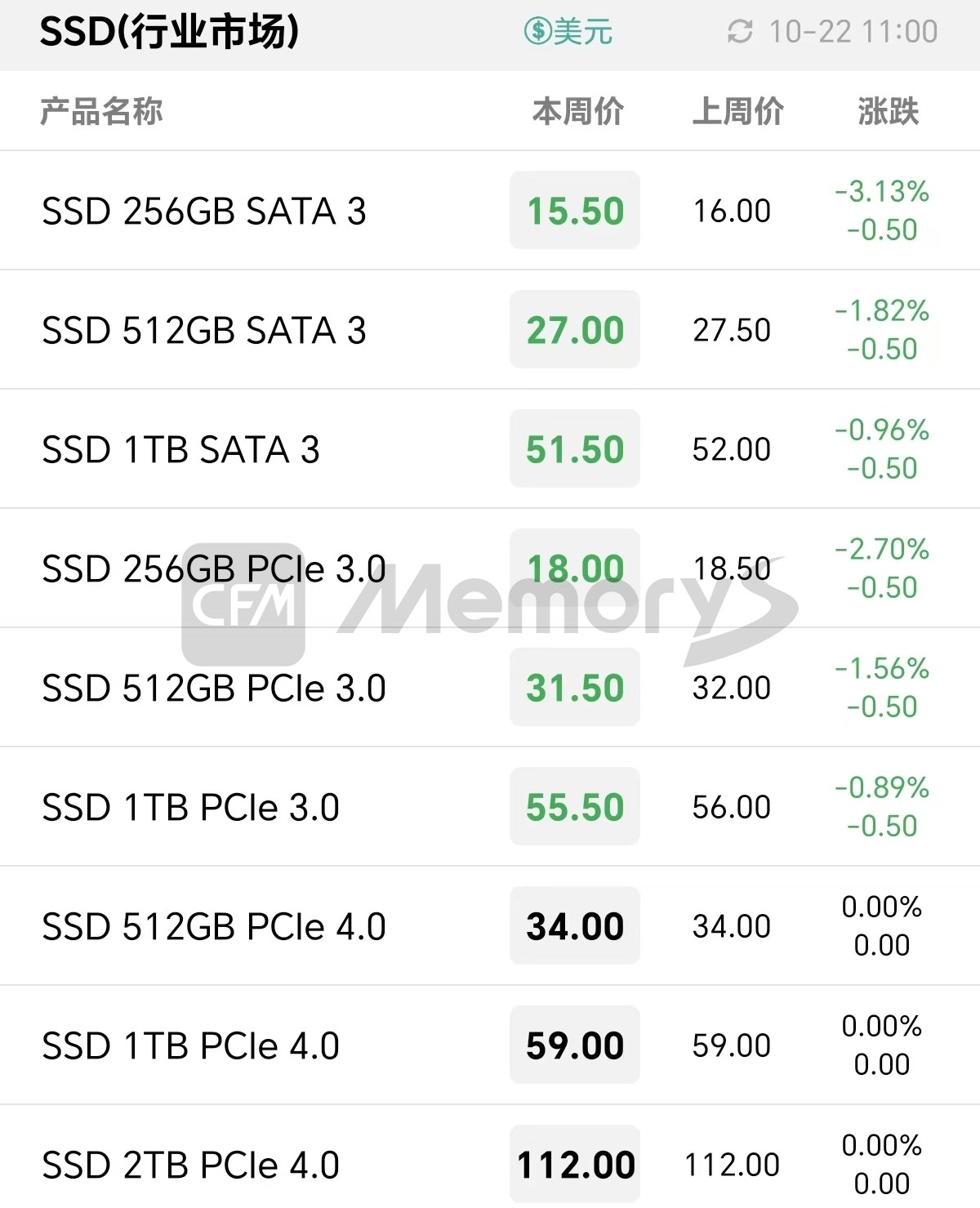Image resolution: width=980 pixels, height=1208 pixels.
Task: Click the 112.00 current week price badge
Action: coord(575,1164)
